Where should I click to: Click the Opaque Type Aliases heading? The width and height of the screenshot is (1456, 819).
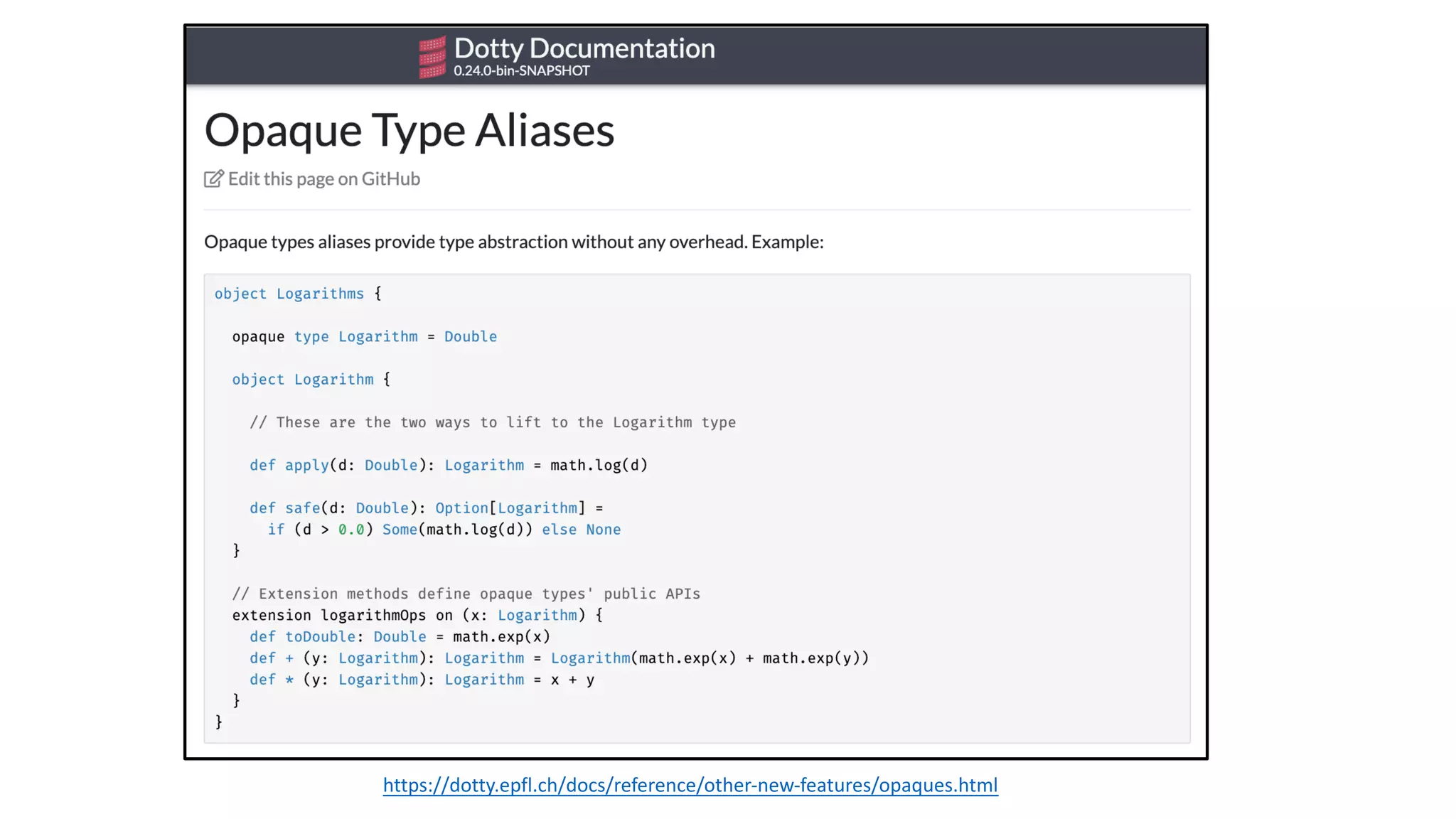point(409,130)
